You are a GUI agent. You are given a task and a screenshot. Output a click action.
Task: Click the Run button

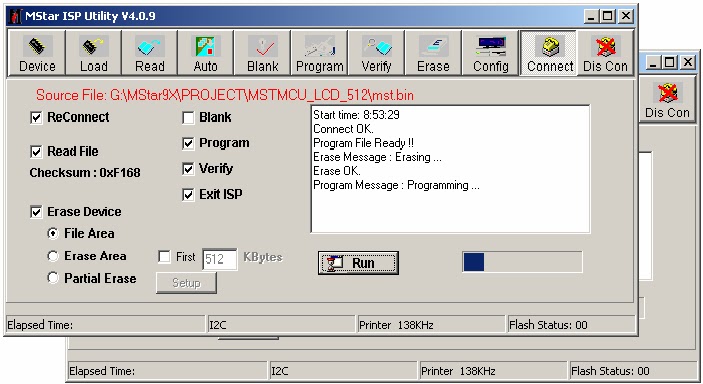[358, 263]
